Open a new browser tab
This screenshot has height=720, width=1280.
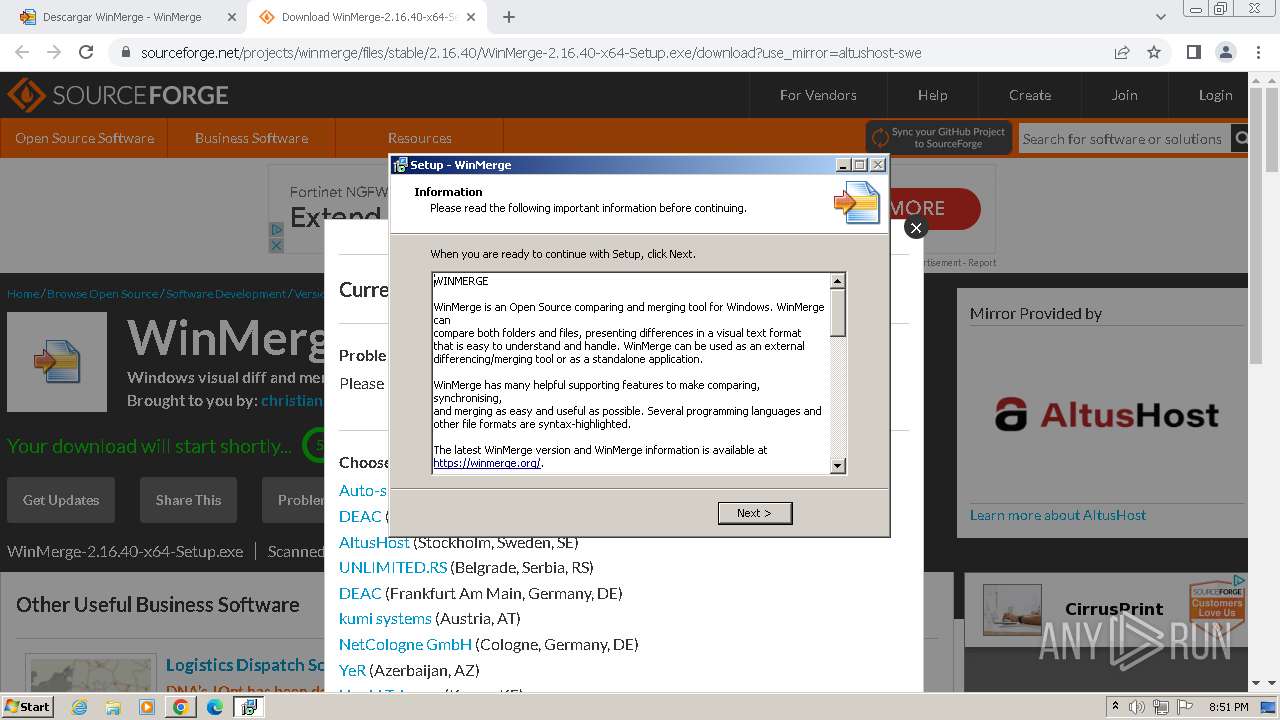(x=509, y=17)
